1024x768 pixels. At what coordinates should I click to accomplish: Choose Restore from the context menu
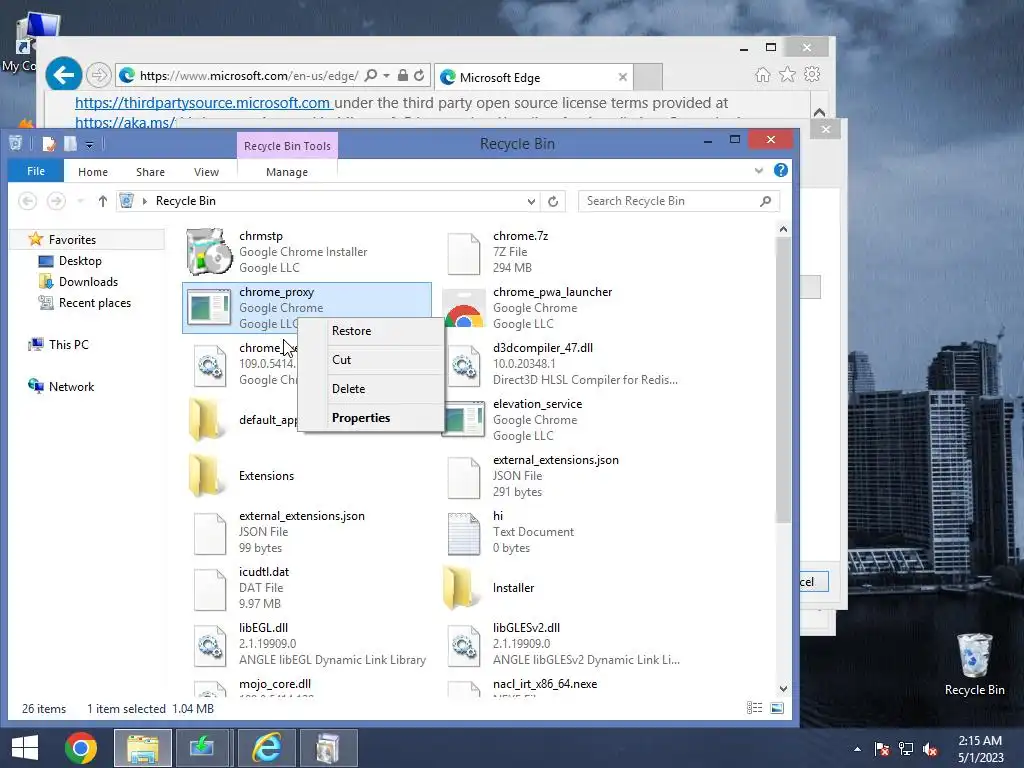pyautogui.click(x=371, y=331)
